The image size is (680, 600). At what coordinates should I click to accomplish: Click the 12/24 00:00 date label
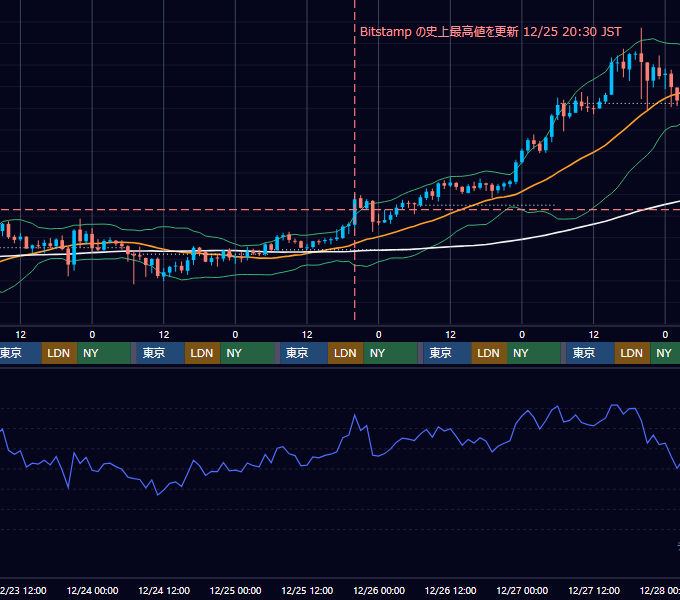click(x=92, y=590)
